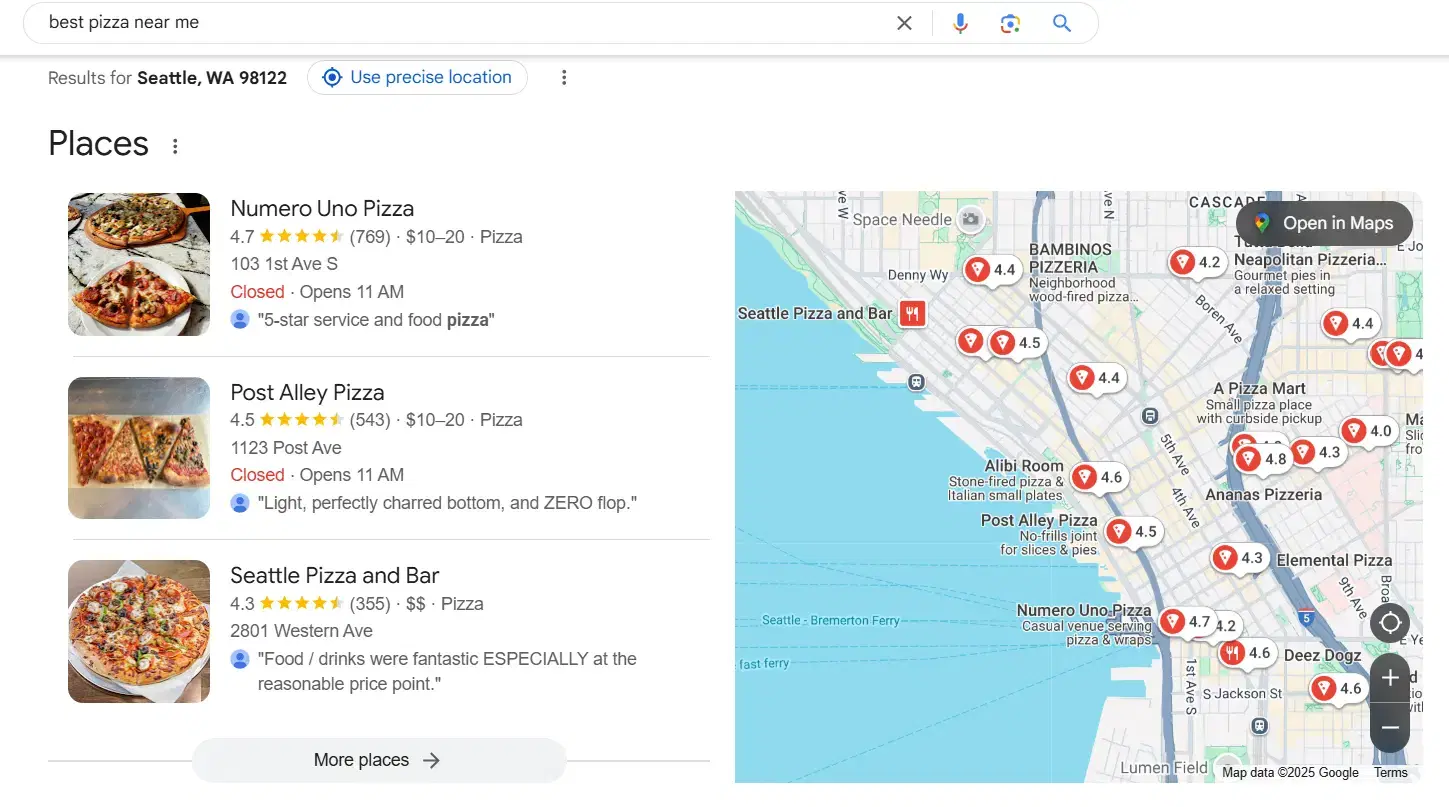The height and width of the screenshot is (807, 1449).
Task: Click the (355) review count for Seattle Pizza and Bar
Action: click(x=370, y=604)
